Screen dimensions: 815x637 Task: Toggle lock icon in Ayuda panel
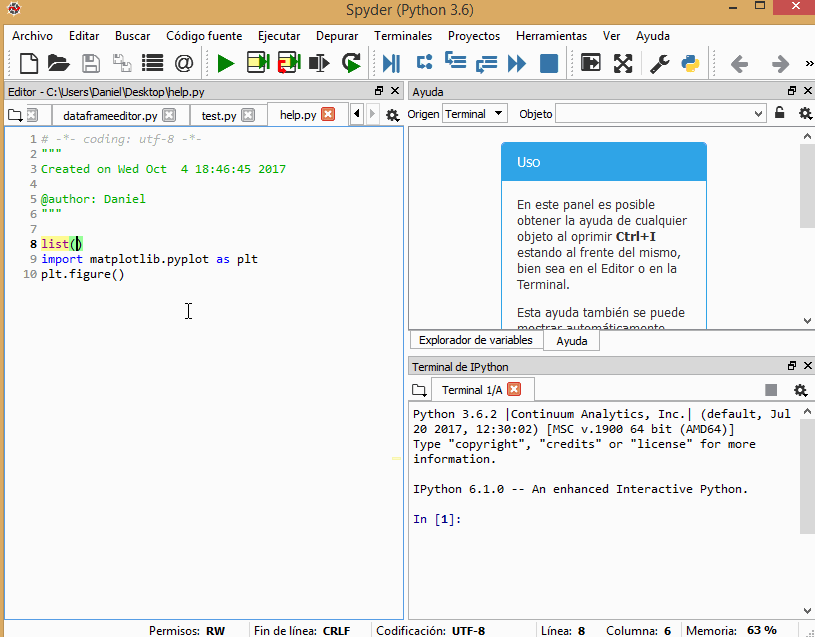tap(780, 113)
